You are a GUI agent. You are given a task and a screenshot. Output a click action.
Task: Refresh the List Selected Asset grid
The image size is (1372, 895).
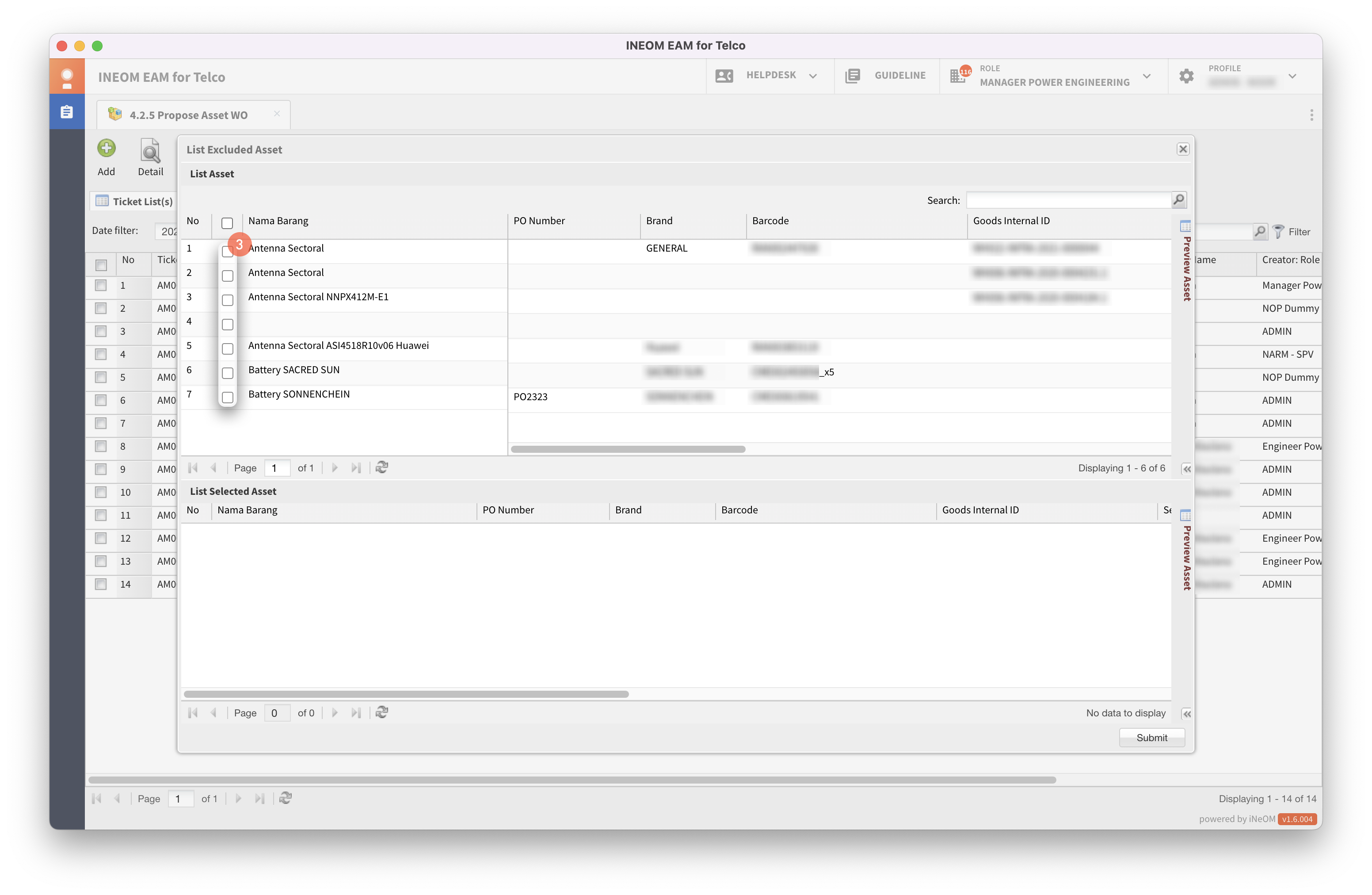point(381,713)
